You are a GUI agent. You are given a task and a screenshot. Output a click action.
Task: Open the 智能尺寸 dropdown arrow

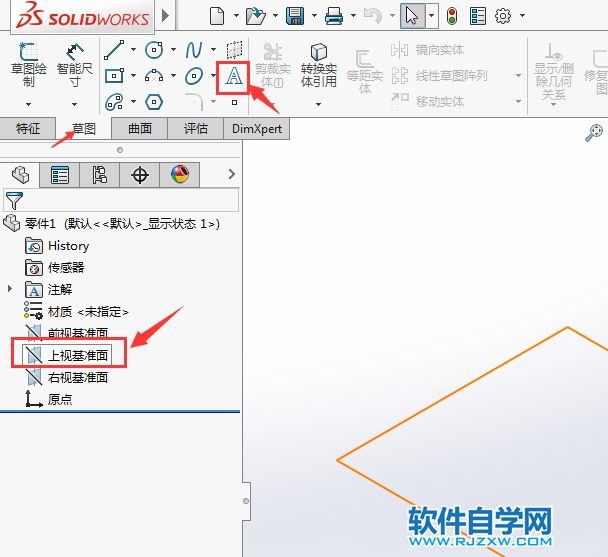pos(74,104)
